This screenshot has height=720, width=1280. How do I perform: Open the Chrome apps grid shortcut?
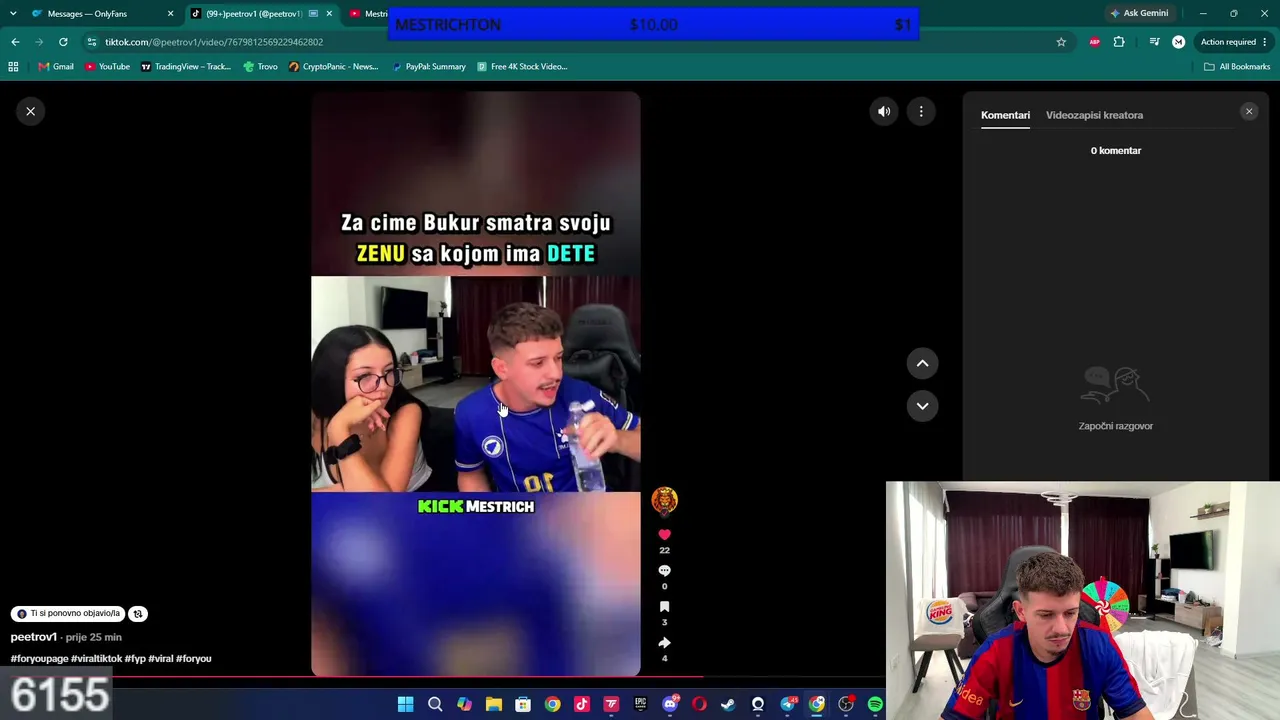coord(13,67)
